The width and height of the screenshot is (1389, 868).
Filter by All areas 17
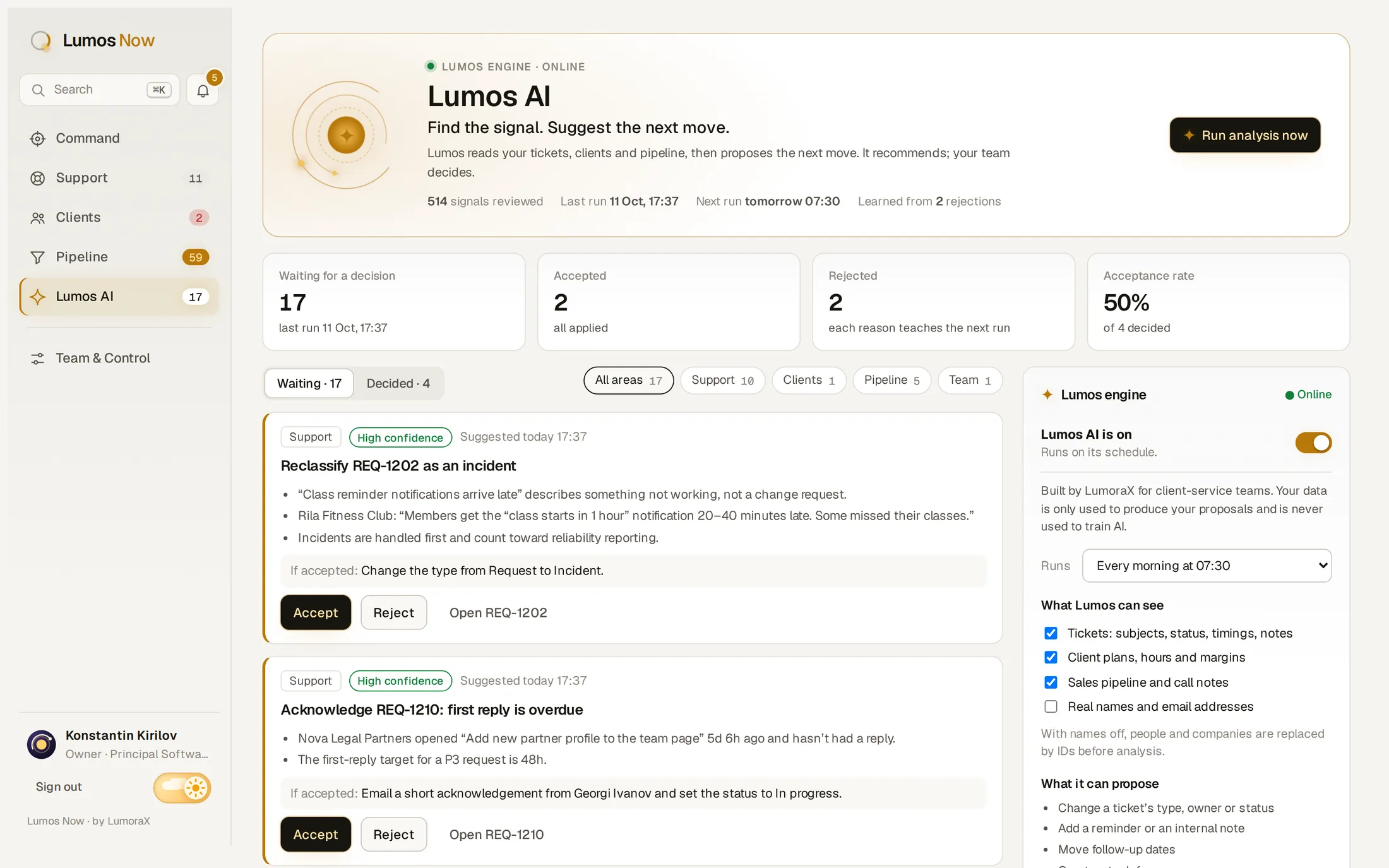(x=628, y=381)
